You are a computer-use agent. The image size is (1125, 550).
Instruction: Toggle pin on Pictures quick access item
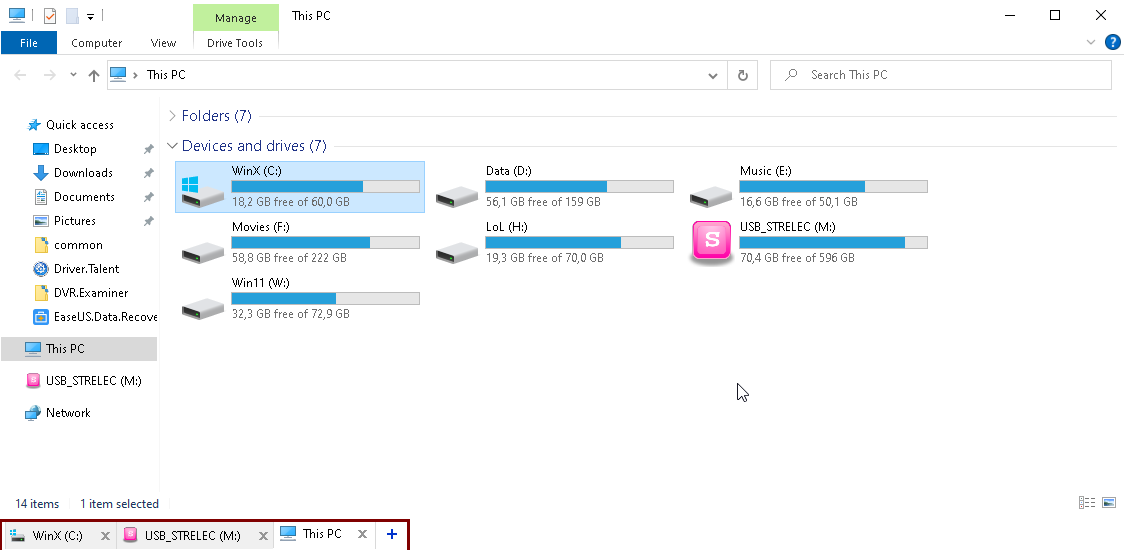pos(149,221)
